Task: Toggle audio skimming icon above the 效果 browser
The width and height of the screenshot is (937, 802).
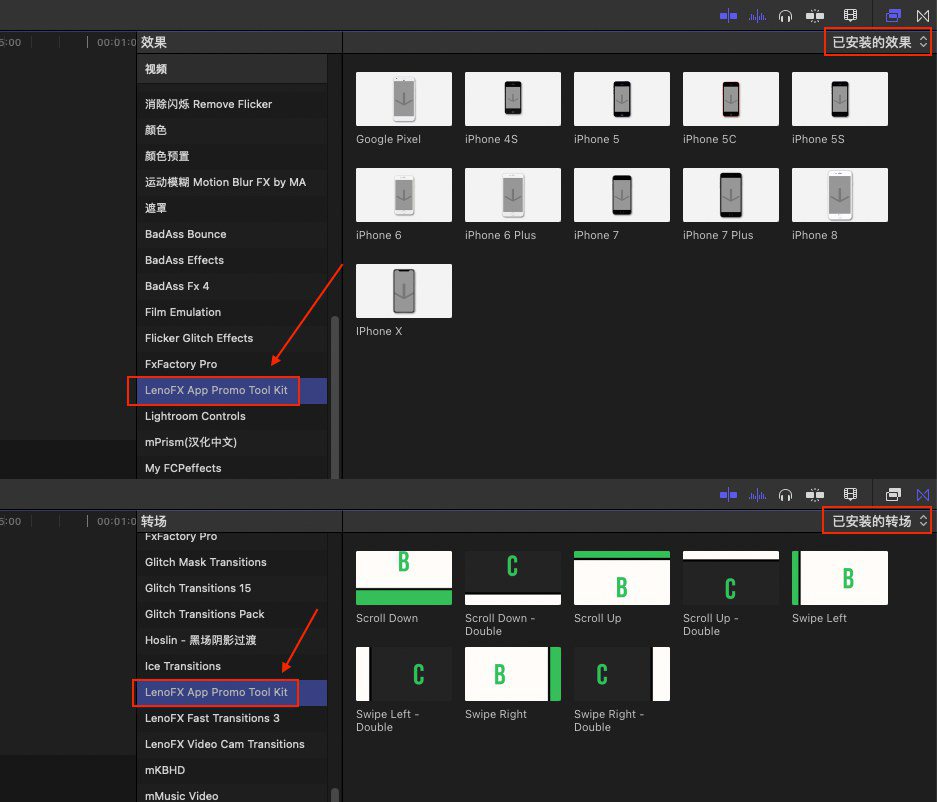Action: click(x=757, y=16)
